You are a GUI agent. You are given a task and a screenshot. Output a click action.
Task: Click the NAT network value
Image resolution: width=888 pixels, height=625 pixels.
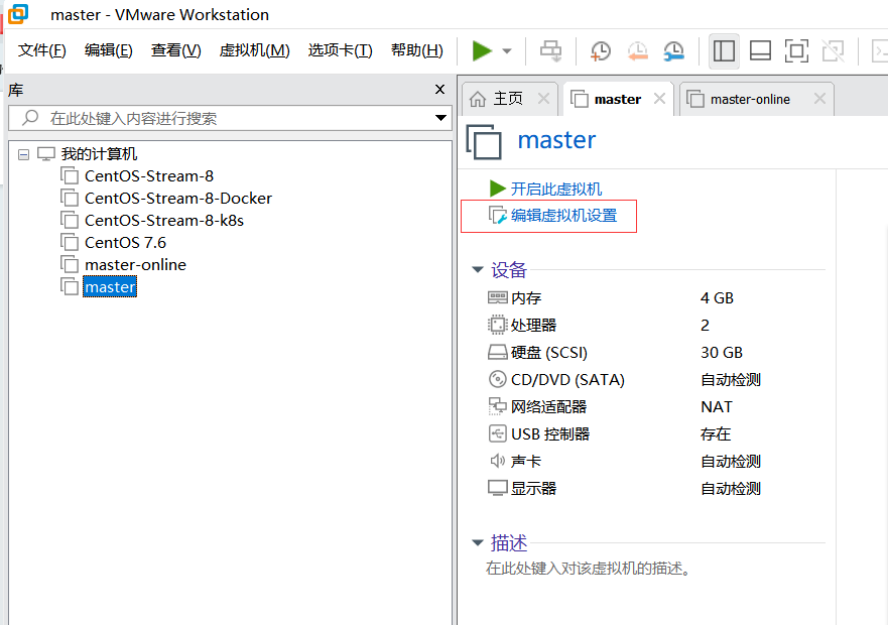pyautogui.click(x=716, y=406)
